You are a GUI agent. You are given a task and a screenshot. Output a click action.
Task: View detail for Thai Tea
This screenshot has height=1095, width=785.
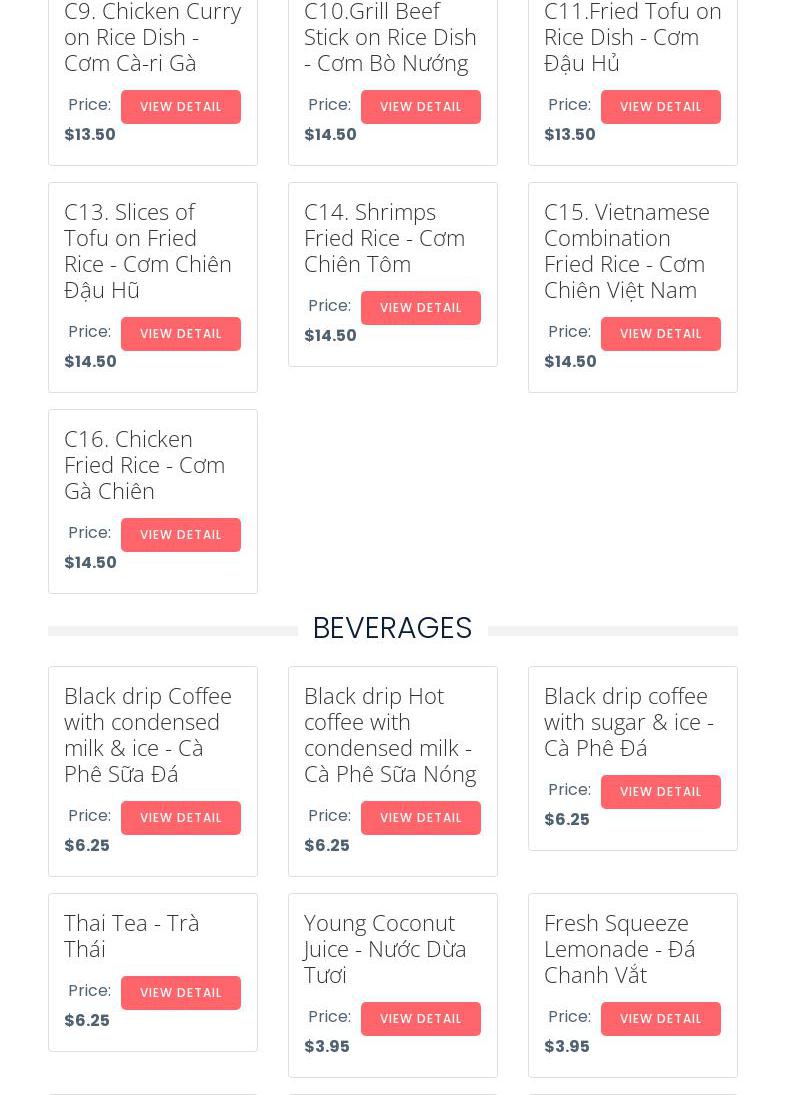pos(180,993)
